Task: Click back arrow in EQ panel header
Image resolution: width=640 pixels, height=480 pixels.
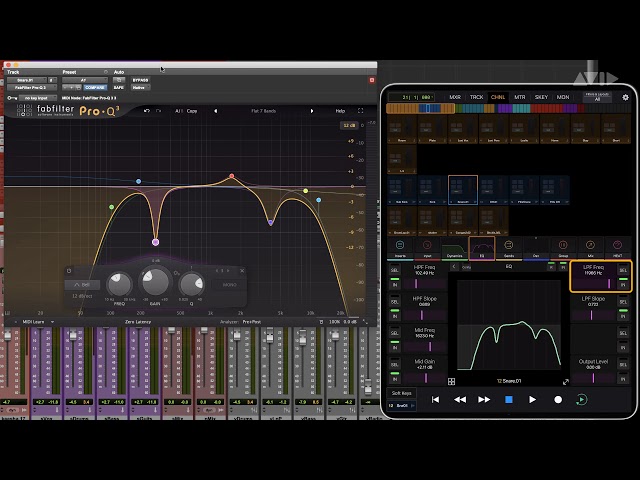Action: [x=454, y=267]
